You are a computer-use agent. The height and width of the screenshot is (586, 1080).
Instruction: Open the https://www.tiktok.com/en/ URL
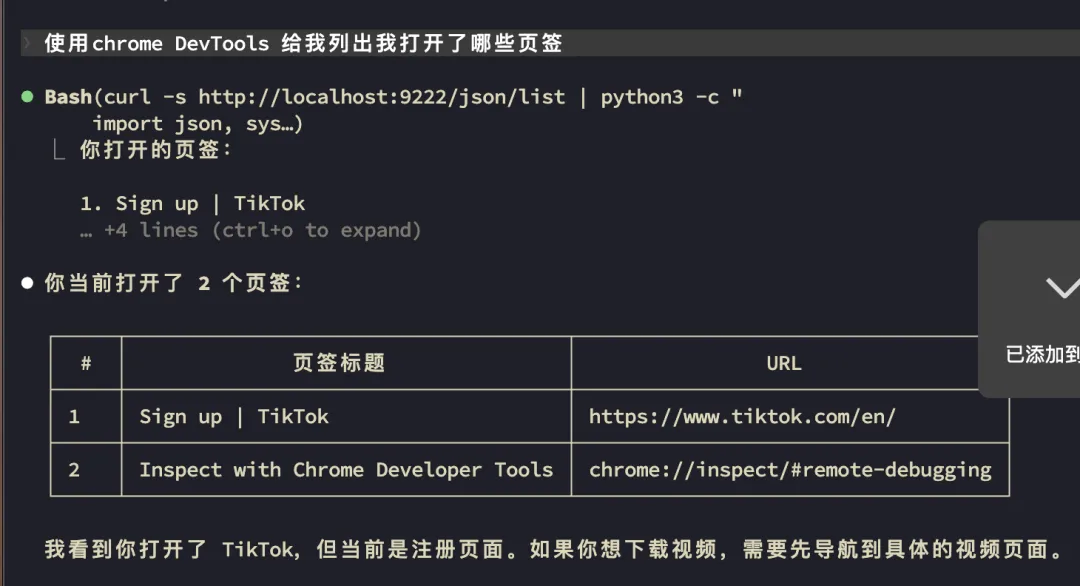tap(742, 416)
